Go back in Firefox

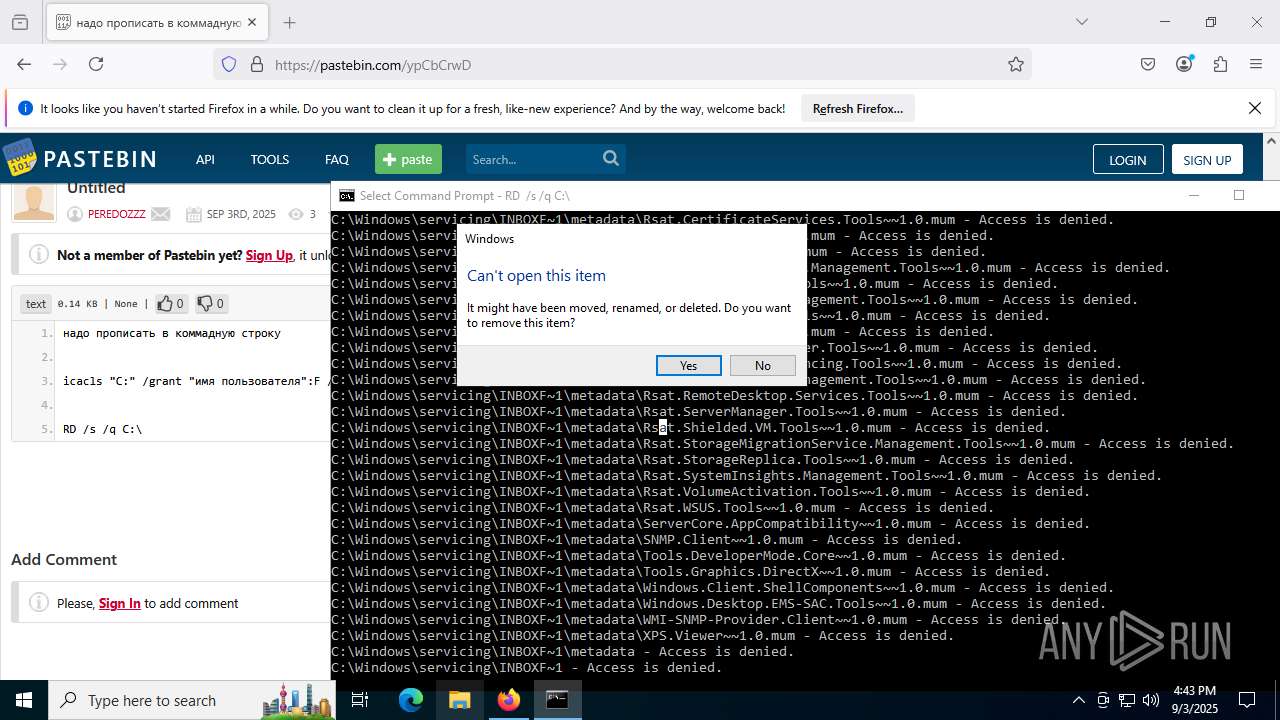click(24, 64)
